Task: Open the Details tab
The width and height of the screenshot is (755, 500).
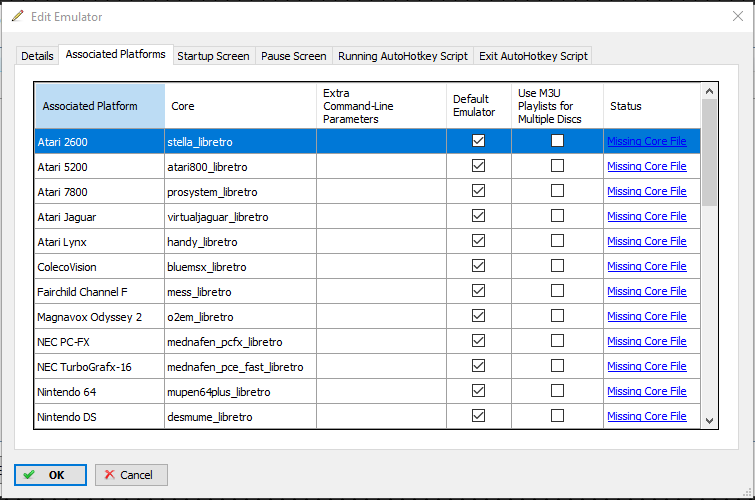Action: pyautogui.click(x=37, y=56)
